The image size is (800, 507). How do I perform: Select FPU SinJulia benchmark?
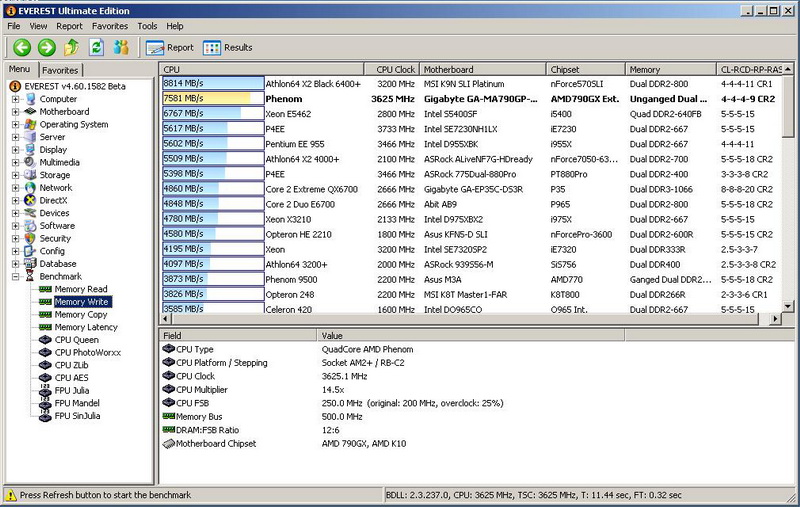[x=78, y=416]
